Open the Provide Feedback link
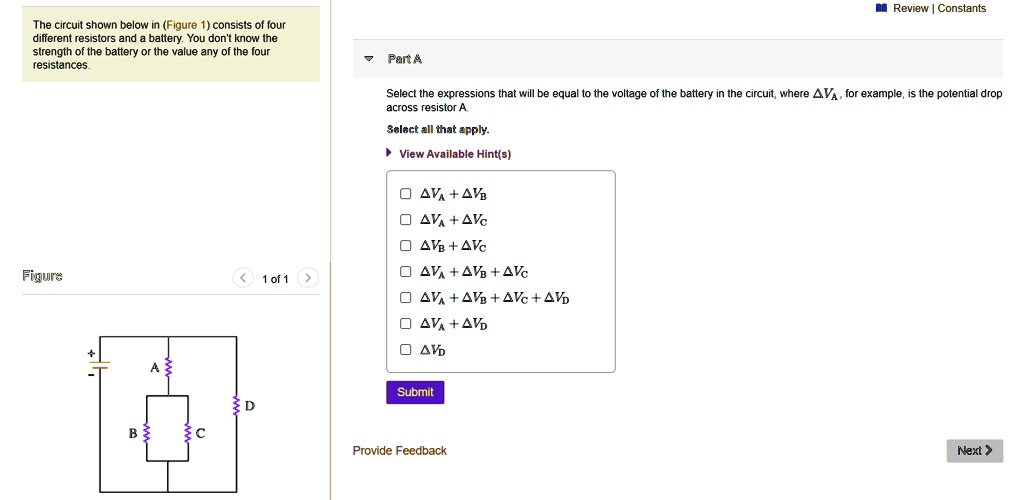Viewport: 1024px width, 500px height. (x=399, y=451)
